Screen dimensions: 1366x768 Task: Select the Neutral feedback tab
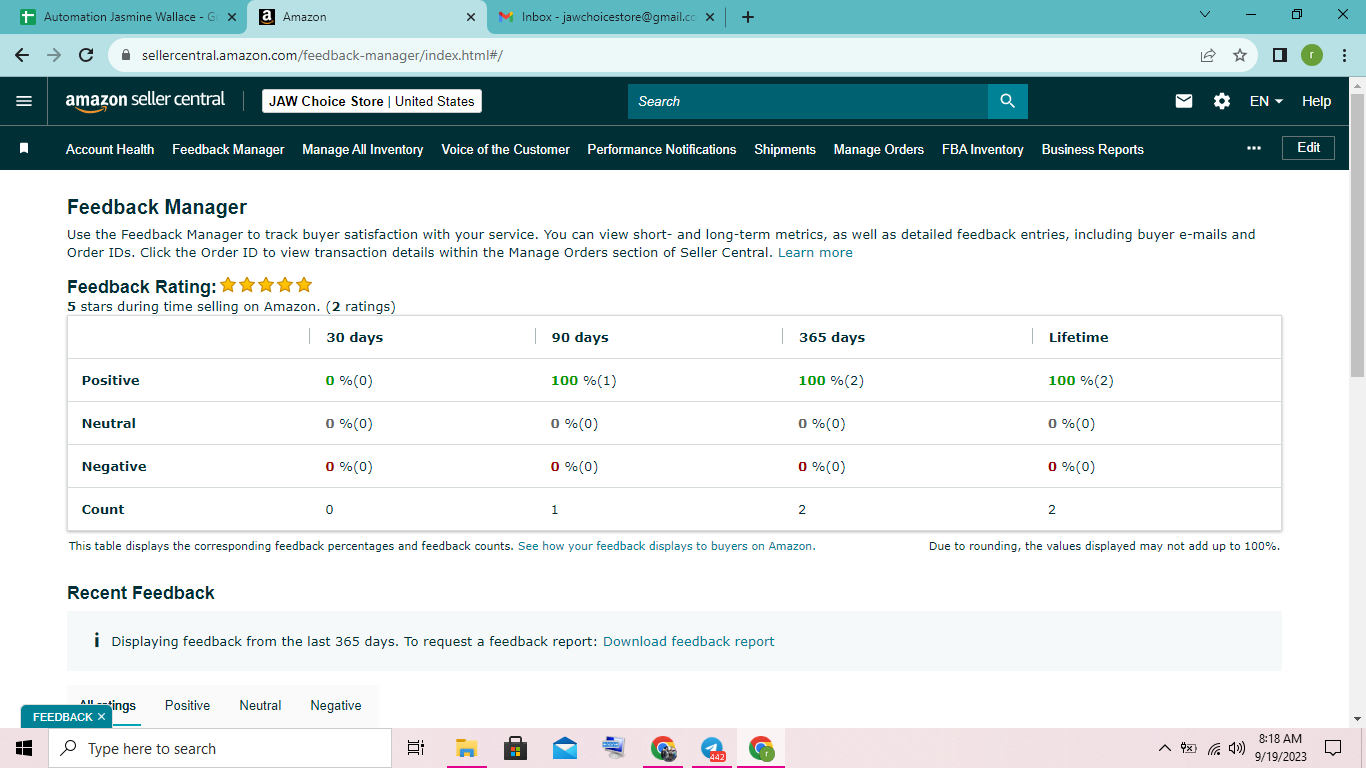pyautogui.click(x=260, y=705)
